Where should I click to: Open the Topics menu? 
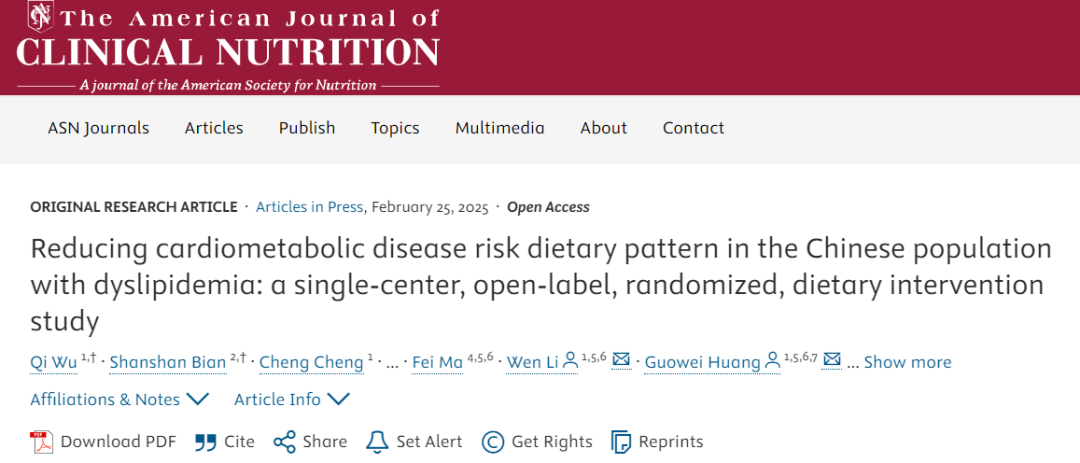395,128
